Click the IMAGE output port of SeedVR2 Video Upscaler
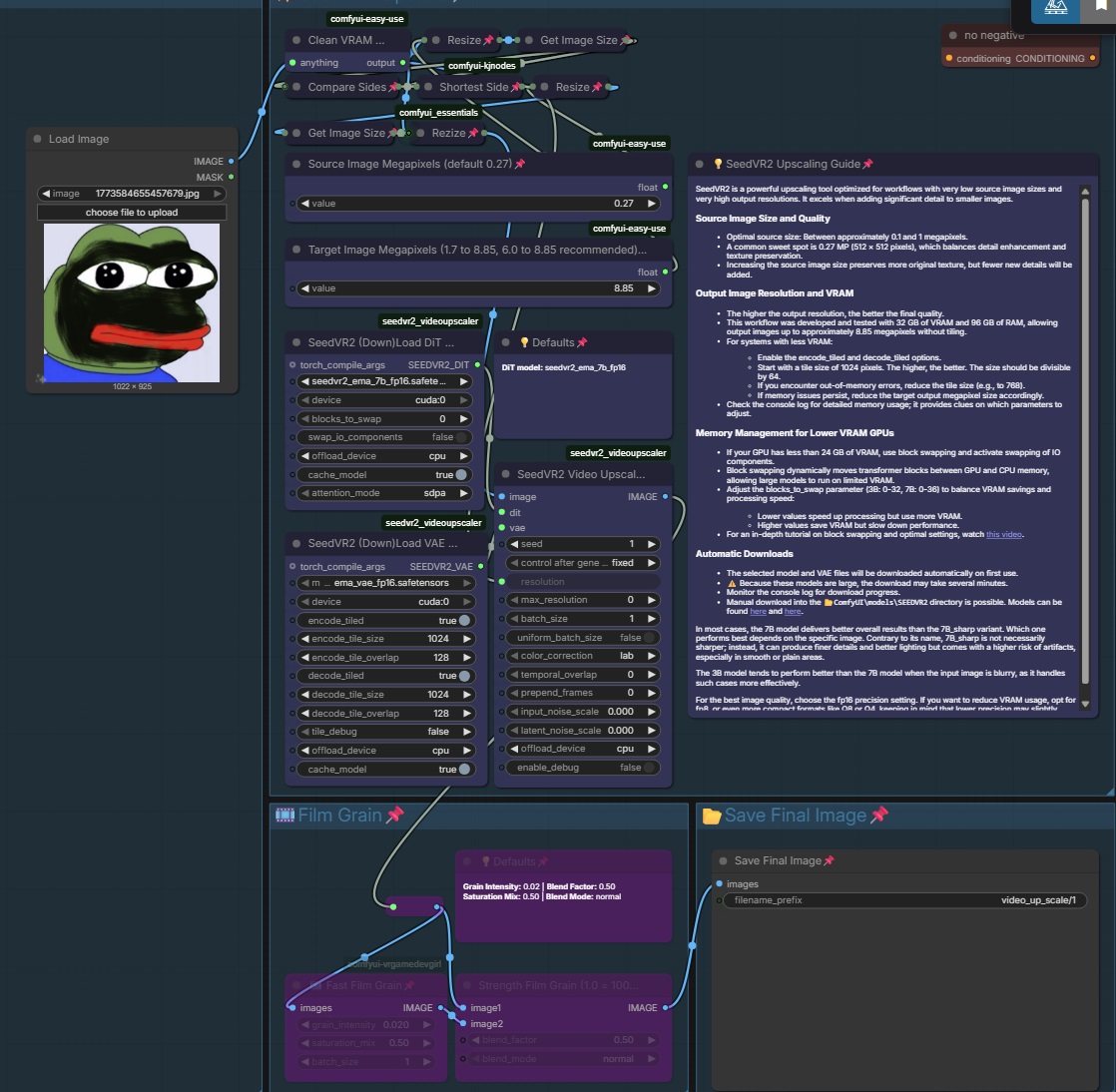The height and width of the screenshot is (1092, 1116). click(665, 496)
